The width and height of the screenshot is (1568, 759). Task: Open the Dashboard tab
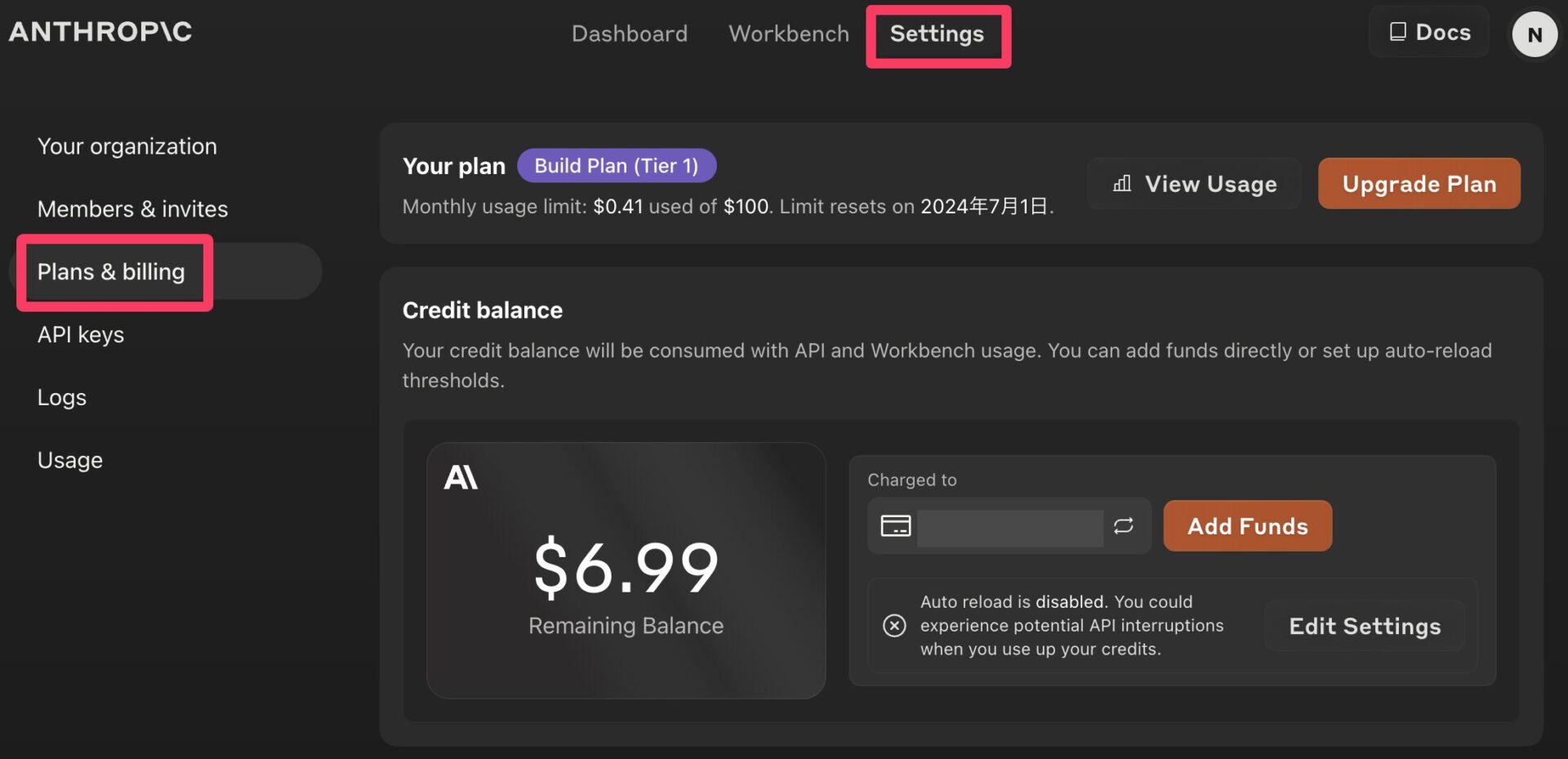[x=629, y=33]
